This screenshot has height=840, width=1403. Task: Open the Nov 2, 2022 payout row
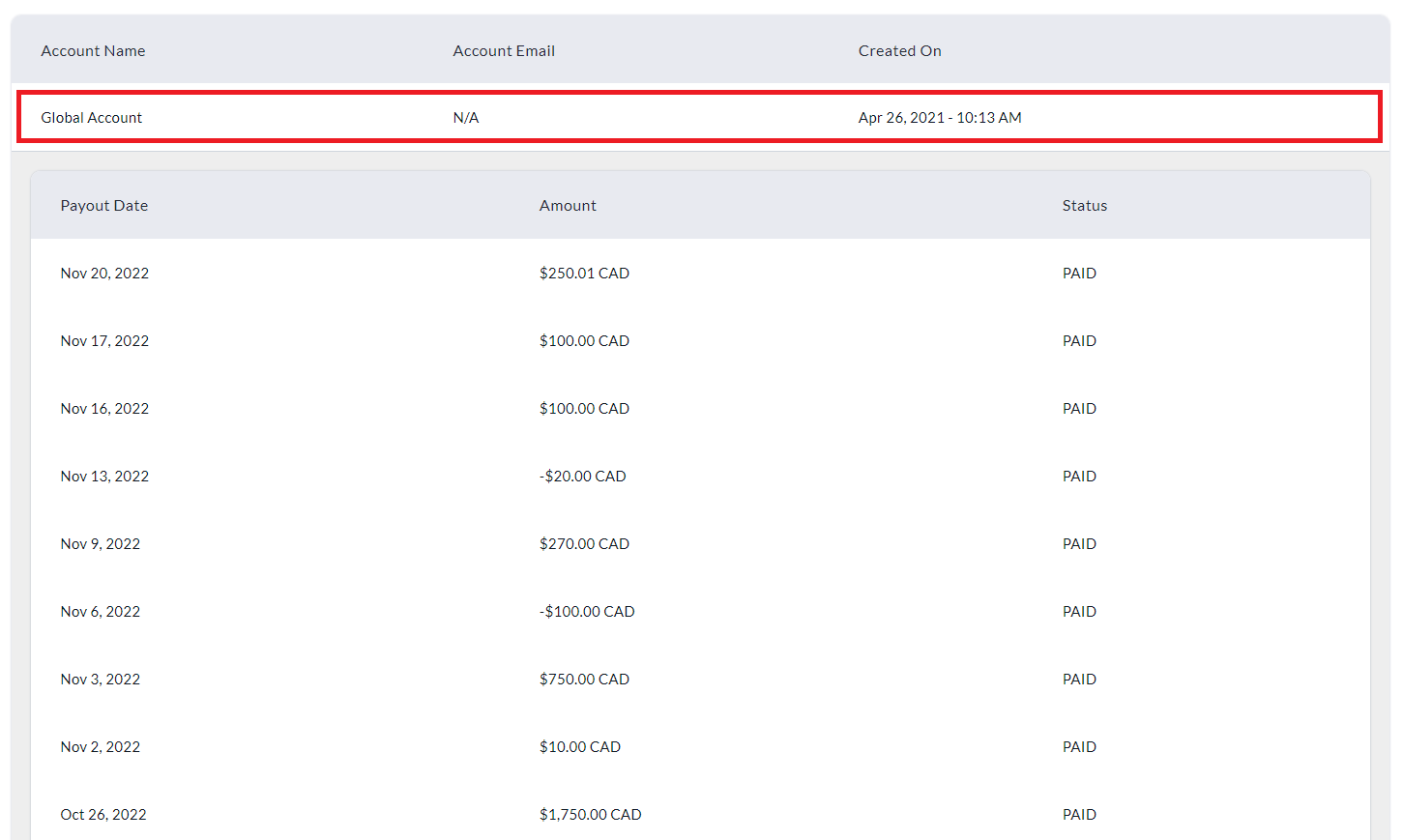pyautogui.click(x=101, y=747)
